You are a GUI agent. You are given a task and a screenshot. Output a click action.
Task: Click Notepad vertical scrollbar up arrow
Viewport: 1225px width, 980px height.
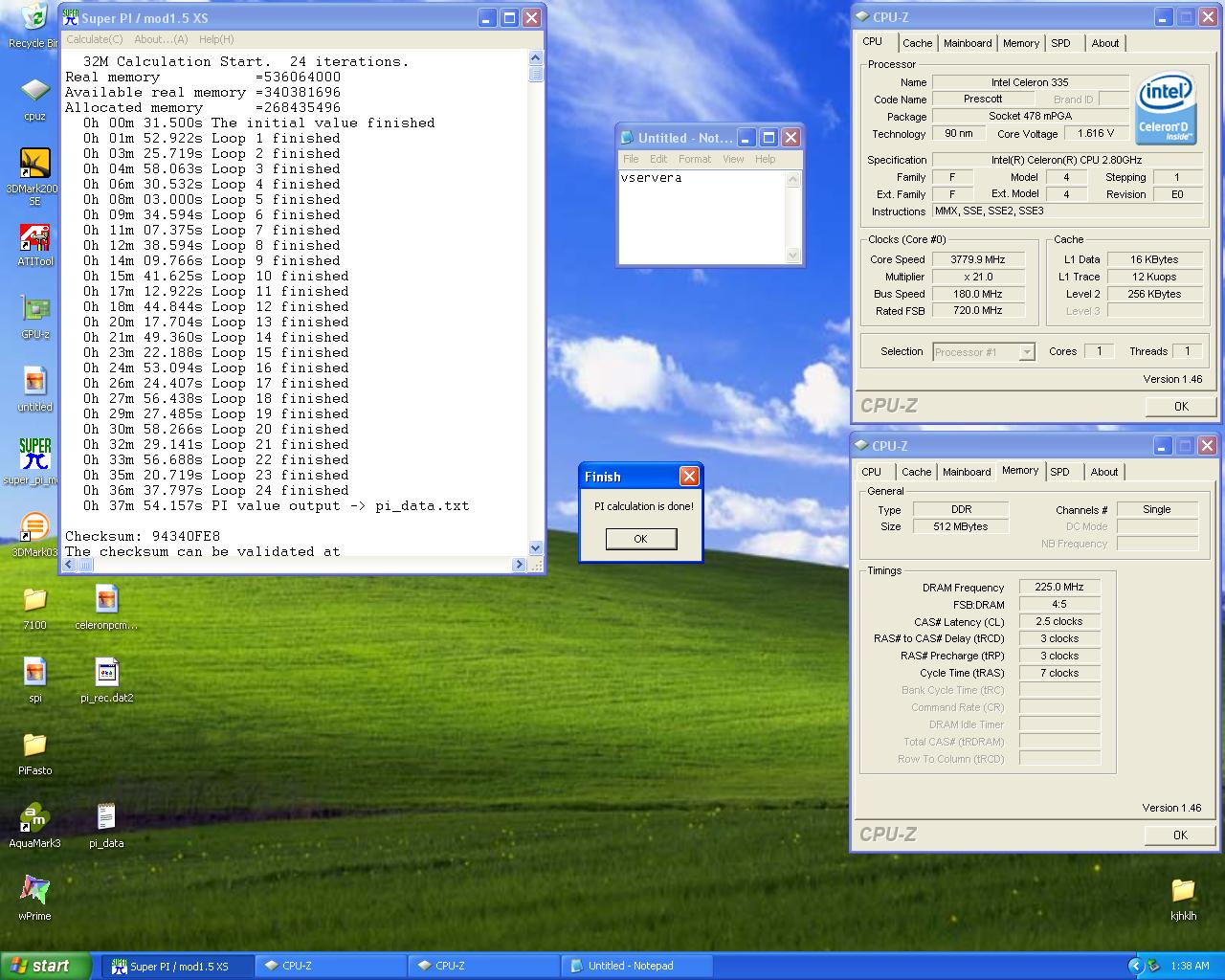(x=792, y=179)
